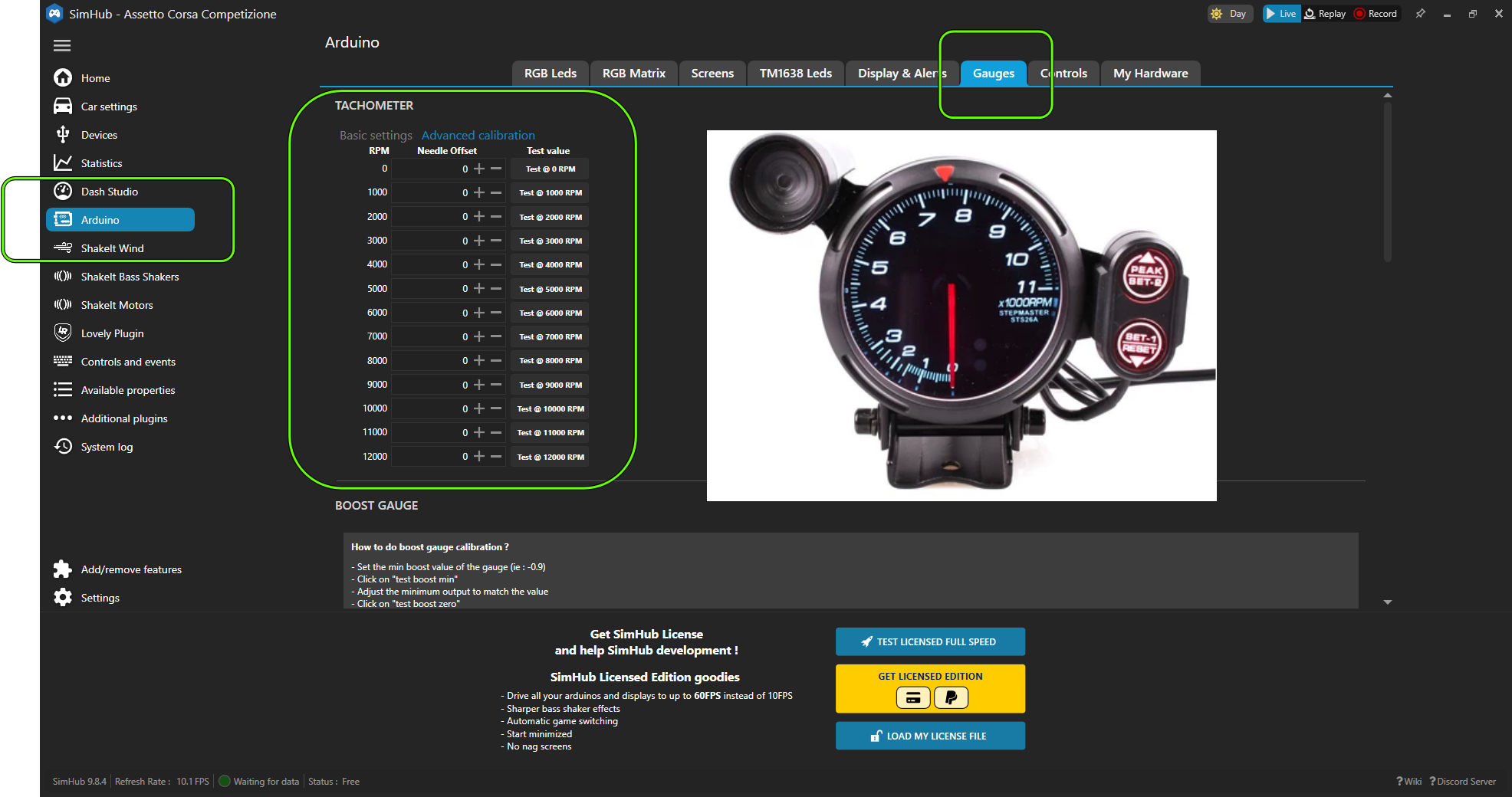
Task: Open System log history icon
Action: click(63, 446)
